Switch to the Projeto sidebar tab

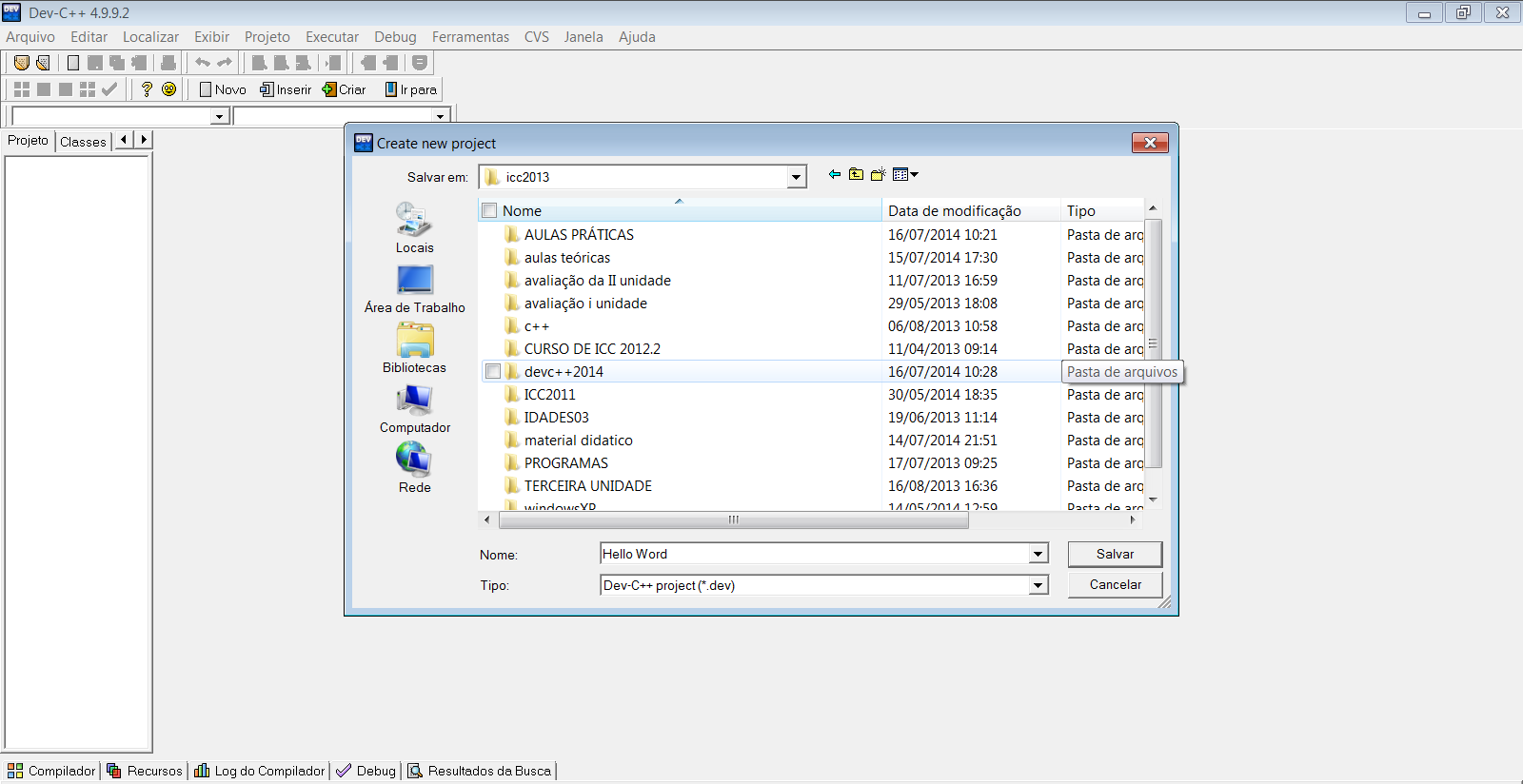coord(28,140)
